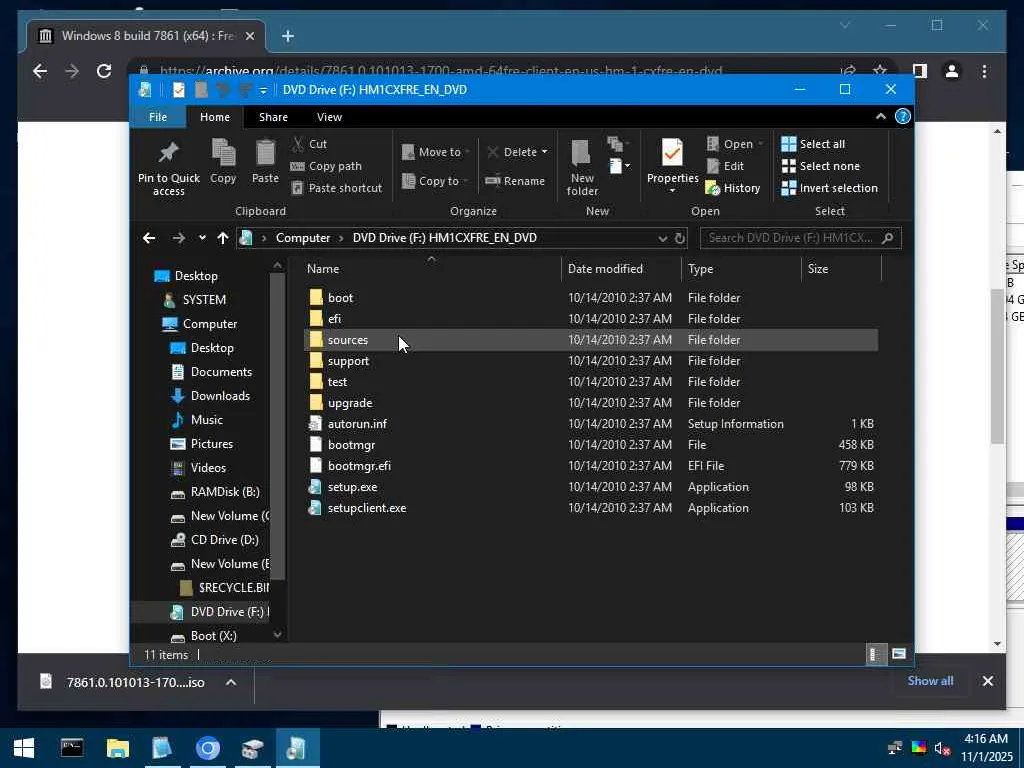Click the Rename command
Screen dimensions: 1024x768
pyautogui.click(x=515, y=181)
